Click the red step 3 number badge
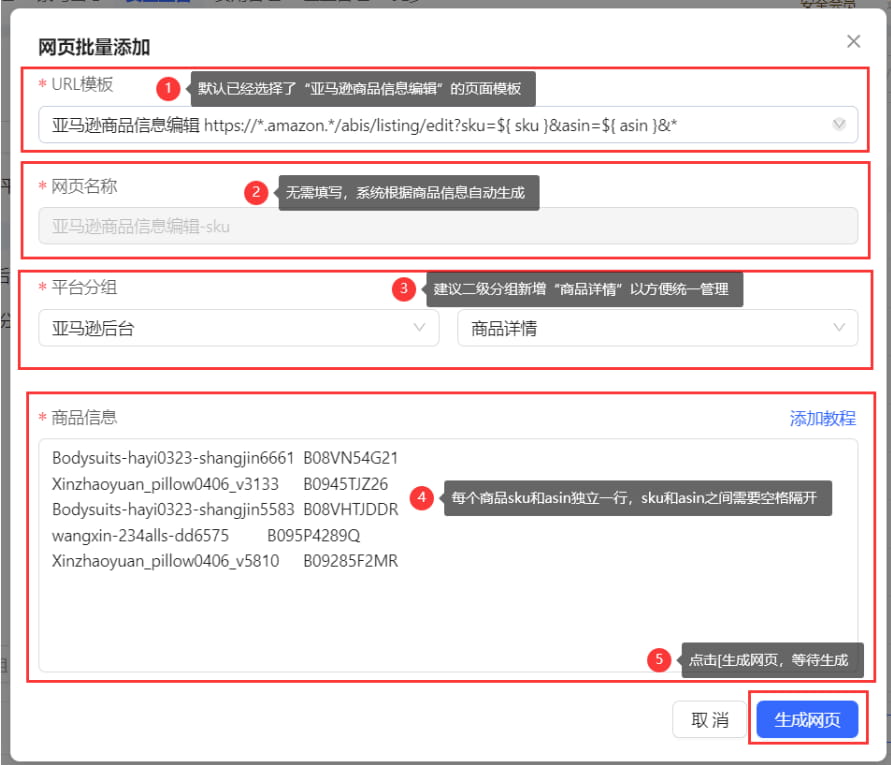This screenshot has width=891, height=765. (x=404, y=289)
